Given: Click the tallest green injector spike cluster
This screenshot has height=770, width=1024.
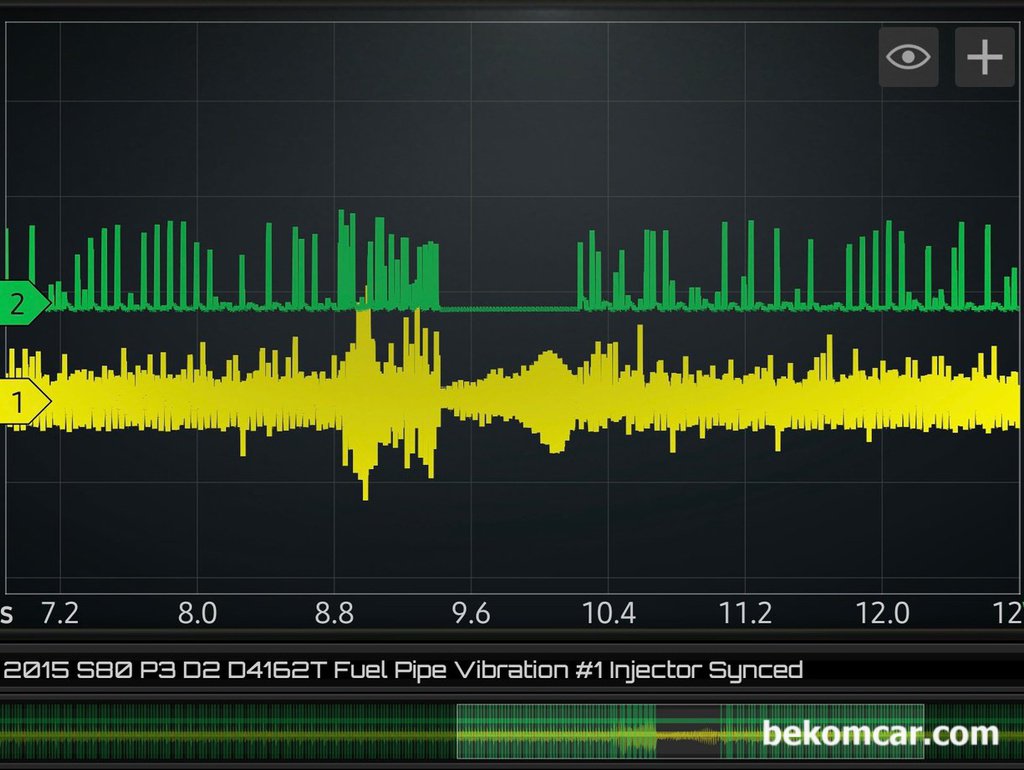Looking at the screenshot, I should click(346, 260).
